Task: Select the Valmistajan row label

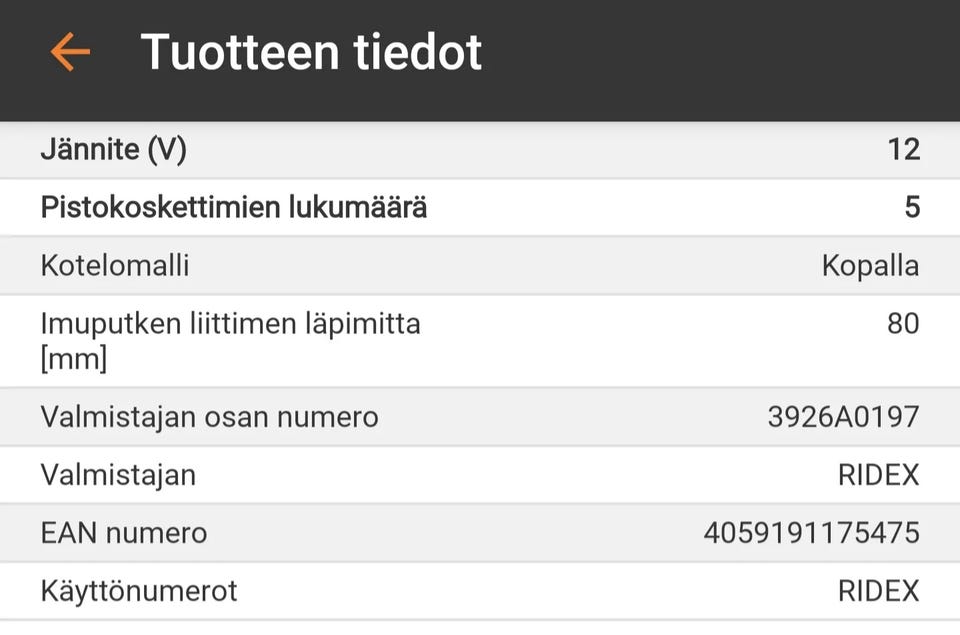Action: click(x=118, y=475)
